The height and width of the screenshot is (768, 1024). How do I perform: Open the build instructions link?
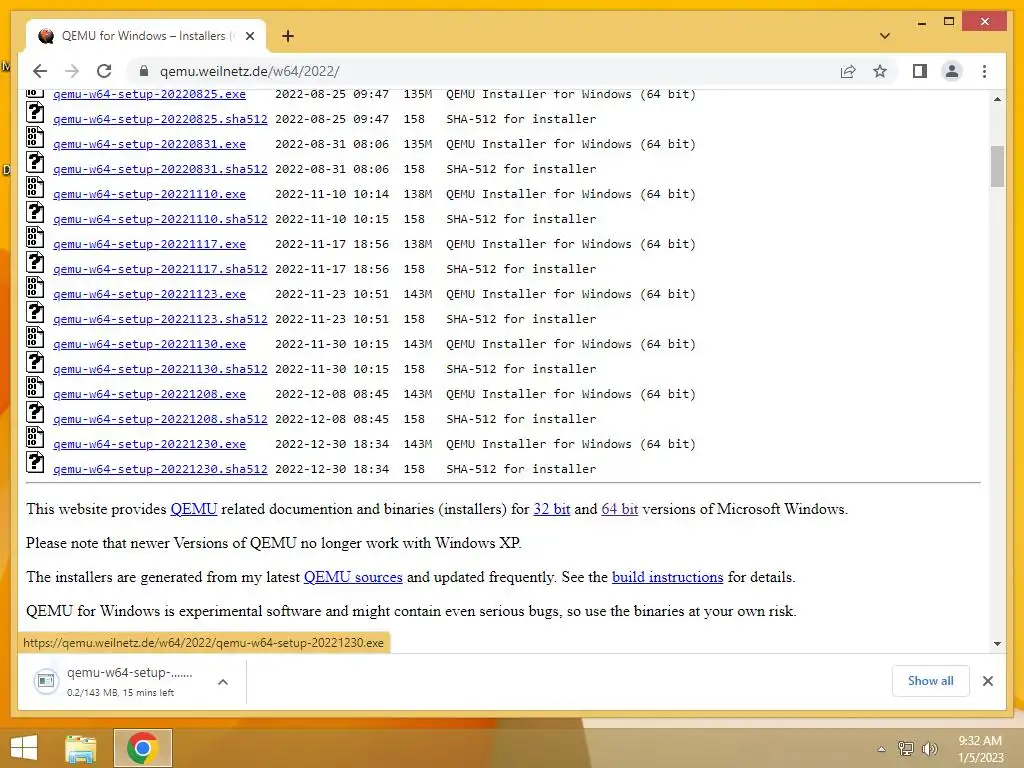pyautogui.click(x=667, y=577)
